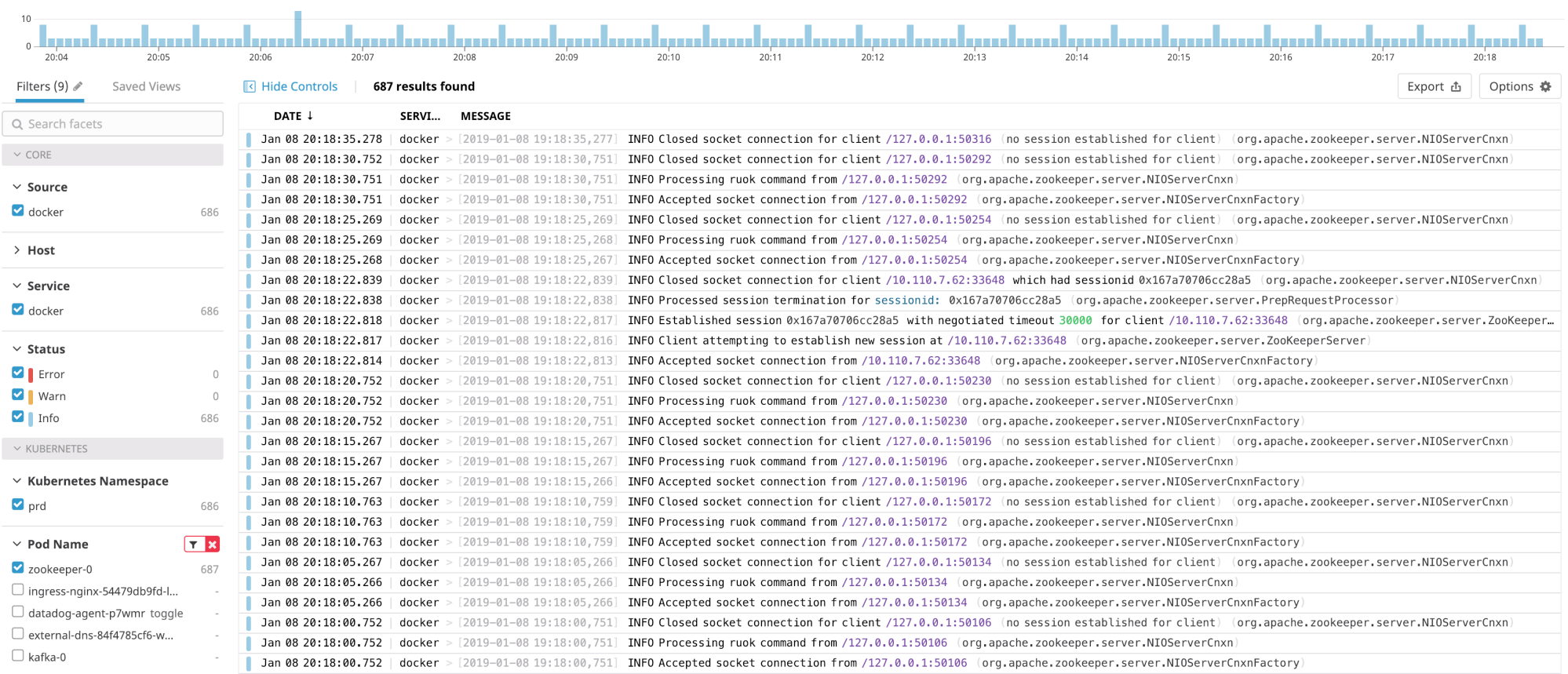Open the Established session 0x167a70706cc28a5 log row

click(899, 320)
